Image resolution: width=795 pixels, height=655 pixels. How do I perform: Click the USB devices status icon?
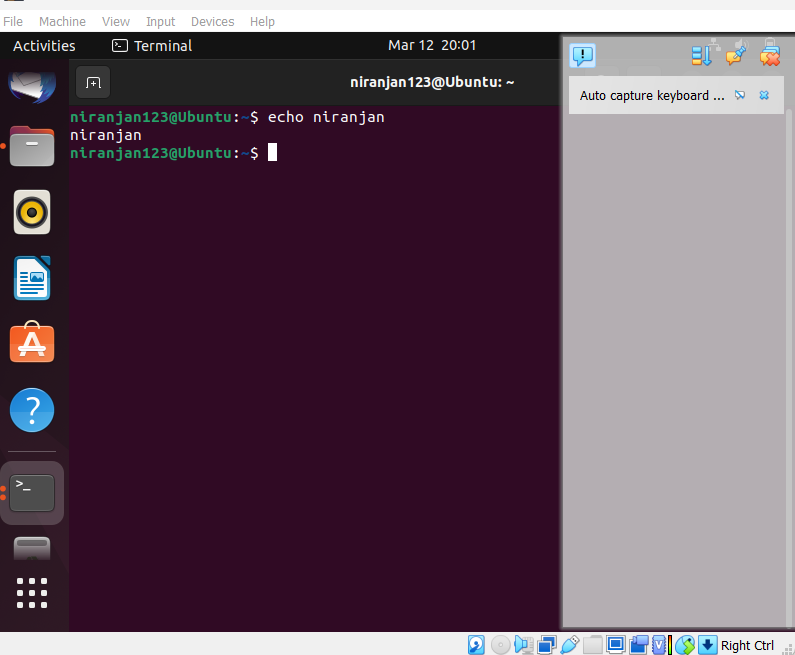[570, 645]
